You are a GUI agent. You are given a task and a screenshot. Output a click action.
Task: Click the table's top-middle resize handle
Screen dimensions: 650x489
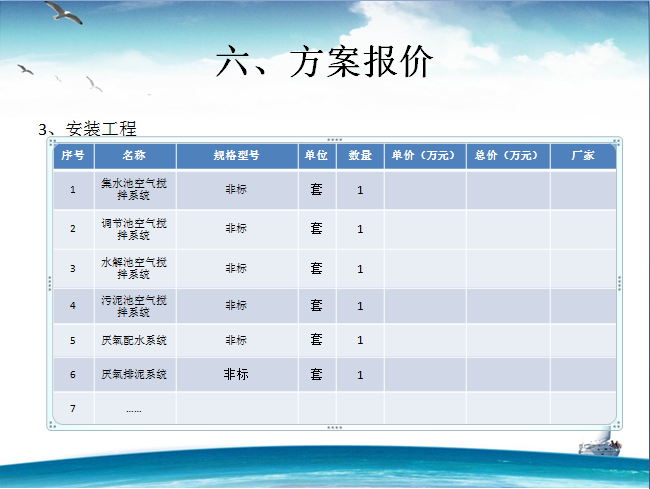pos(335,140)
